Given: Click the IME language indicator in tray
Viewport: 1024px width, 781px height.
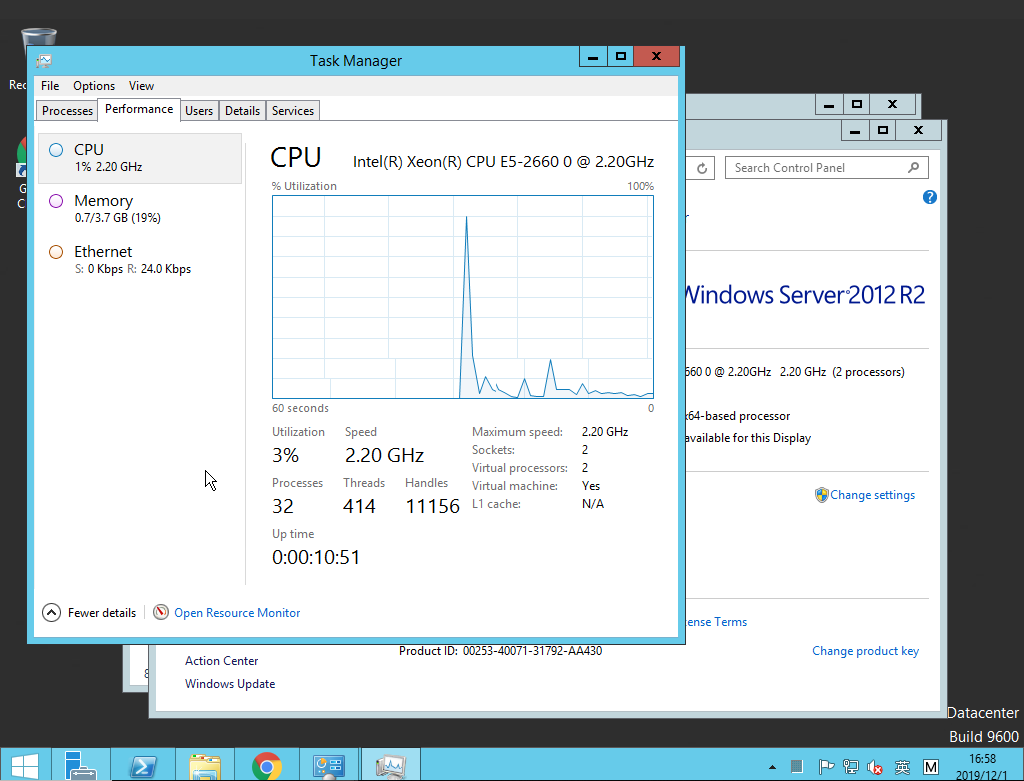Looking at the screenshot, I should point(903,767).
